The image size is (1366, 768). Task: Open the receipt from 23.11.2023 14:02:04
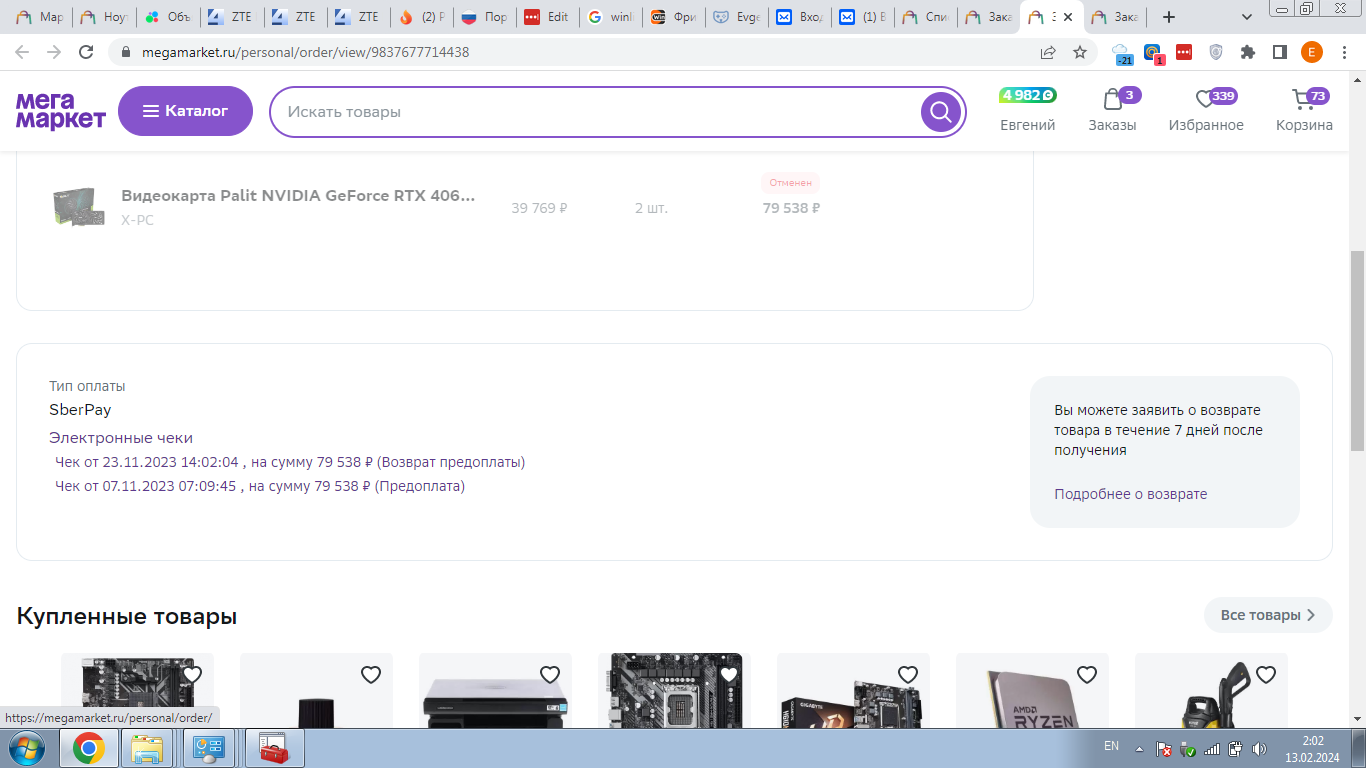290,462
